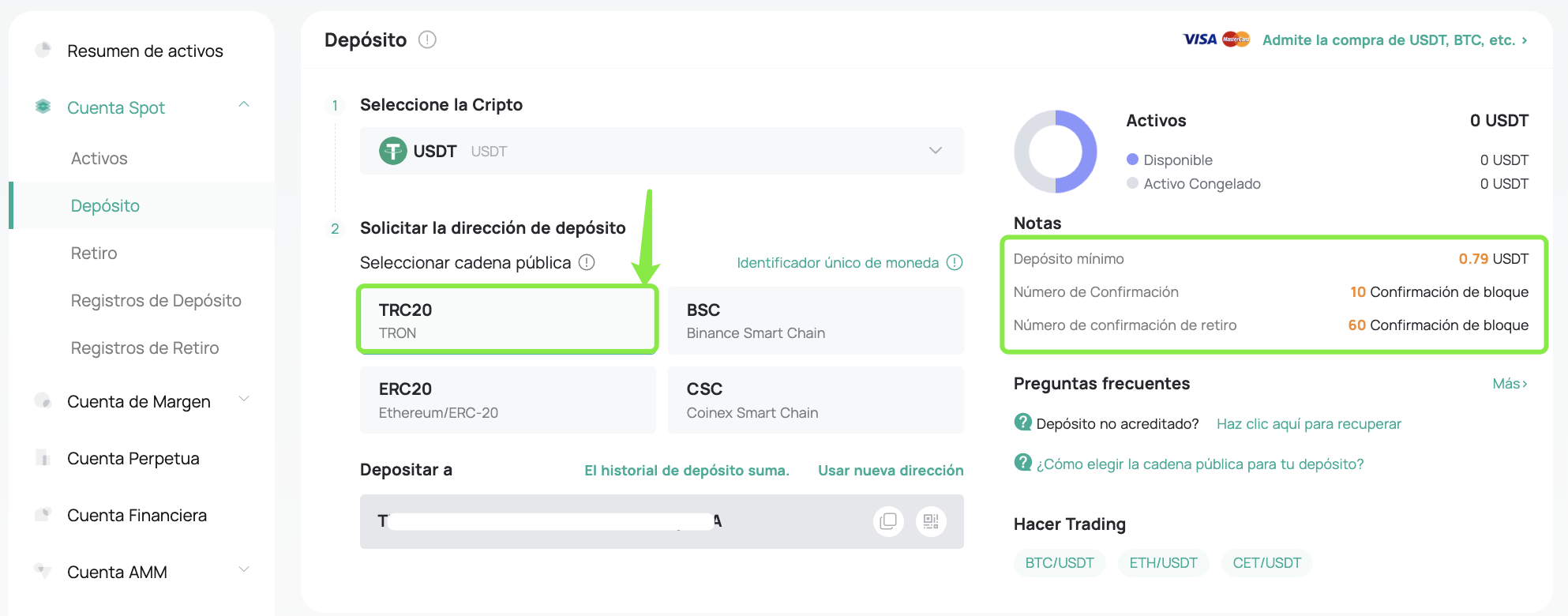
Task: Collapse the Cuenta Spot section
Action: pos(244,105)
